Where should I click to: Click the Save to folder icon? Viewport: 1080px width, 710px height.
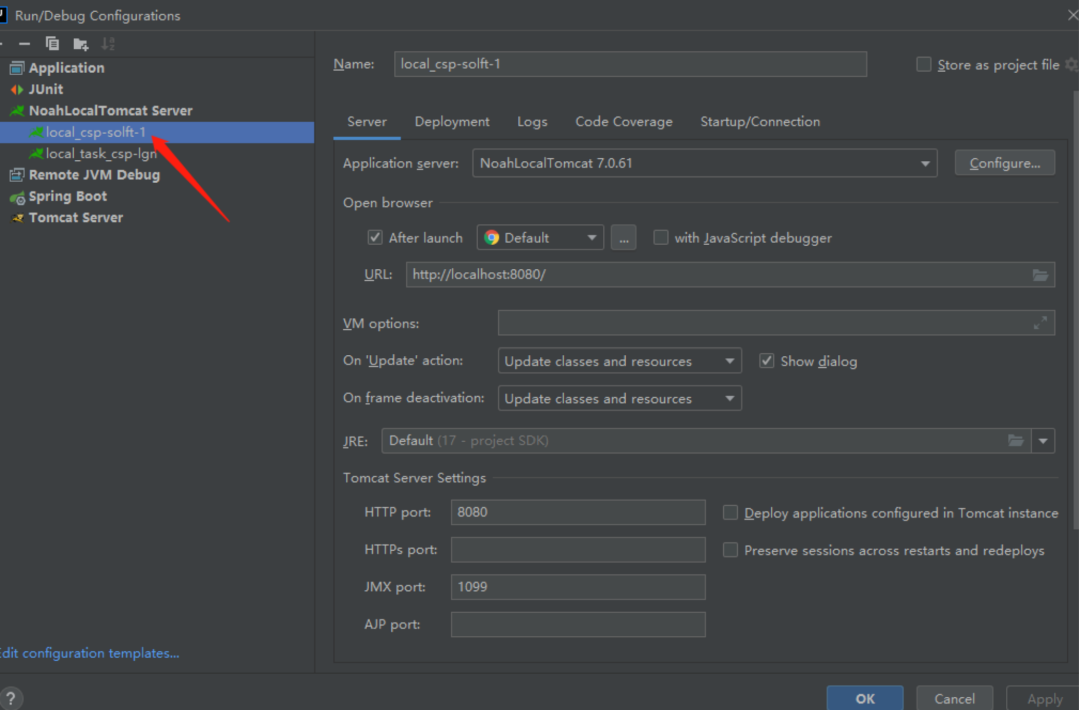[x=81, y=45]
